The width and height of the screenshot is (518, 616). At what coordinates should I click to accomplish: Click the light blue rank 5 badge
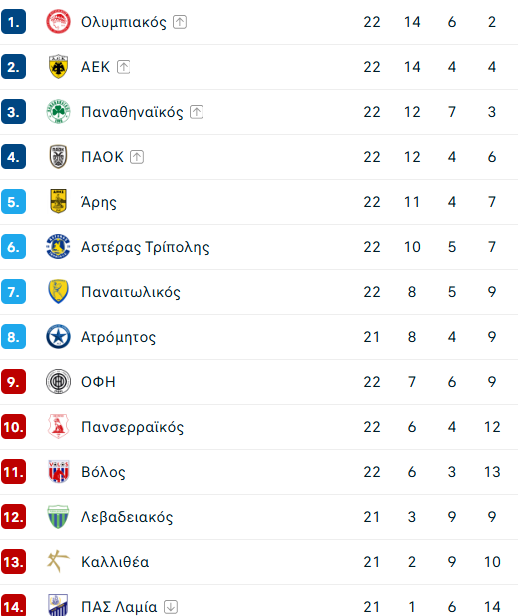pyautogui.click(x=13, y=202)
